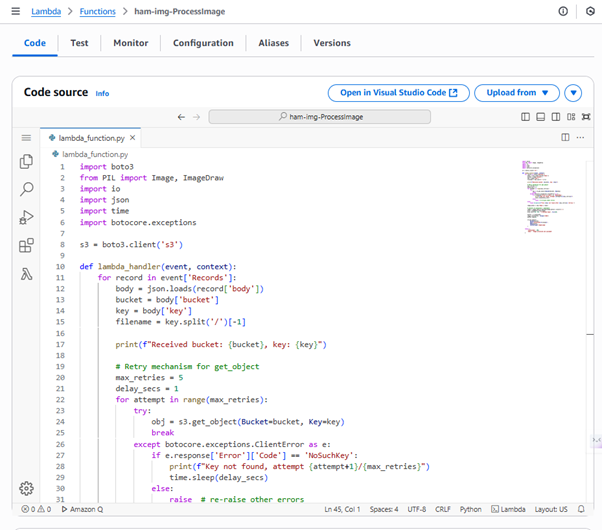Split the editor to the right
Image resolution: width=602 pixels, height=530 pixels.
tap(565, 137)
